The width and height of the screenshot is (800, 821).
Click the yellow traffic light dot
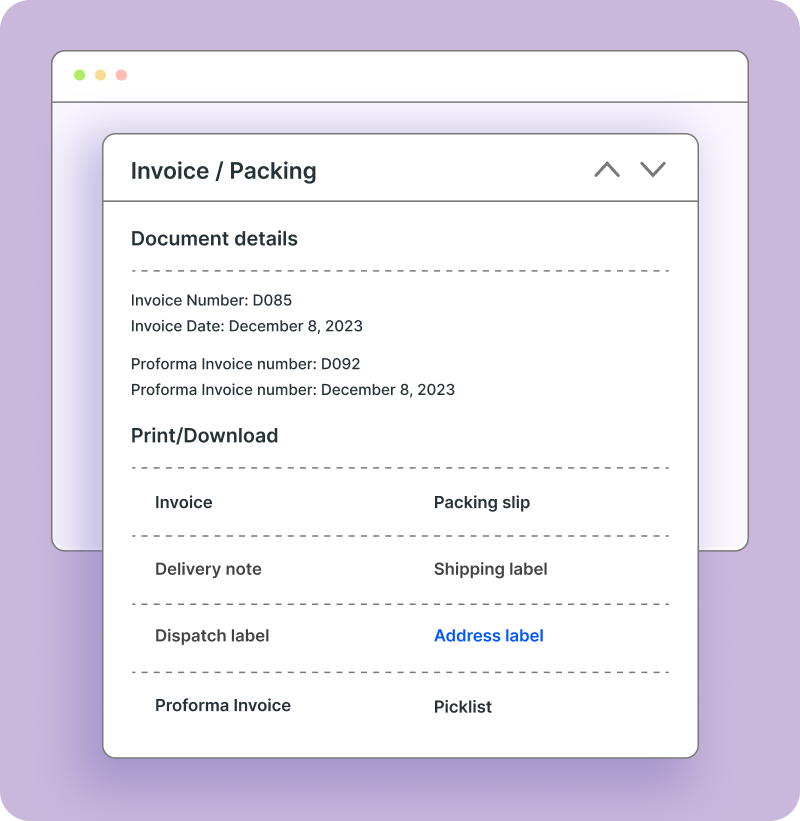100,74
